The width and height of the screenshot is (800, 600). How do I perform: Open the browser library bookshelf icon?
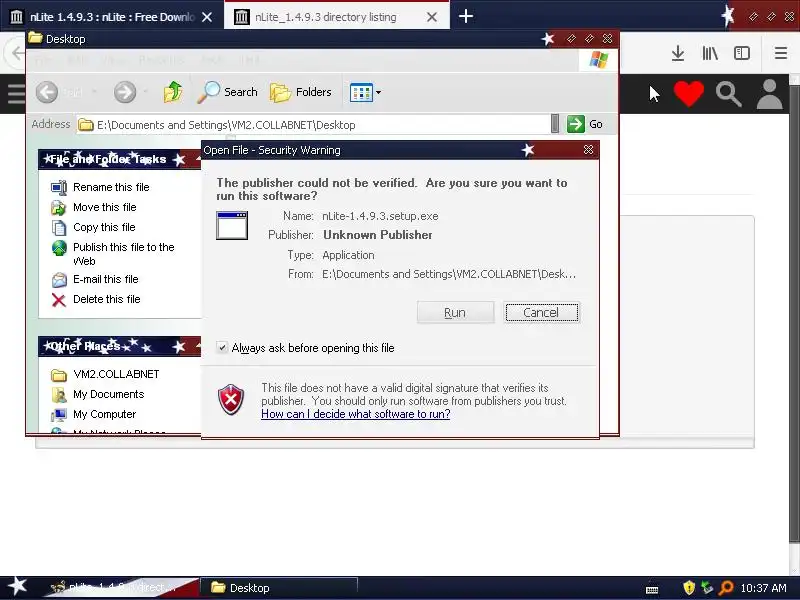tap(710, 53)
